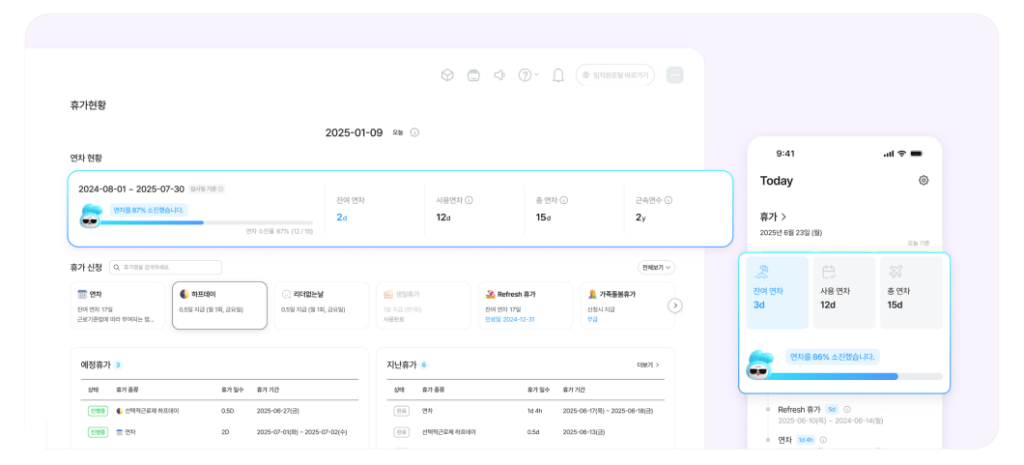This screenshot has height=465, width=1024.
Task: Select the mobile 총 연차 15d tile
Action: coord(912,293)
